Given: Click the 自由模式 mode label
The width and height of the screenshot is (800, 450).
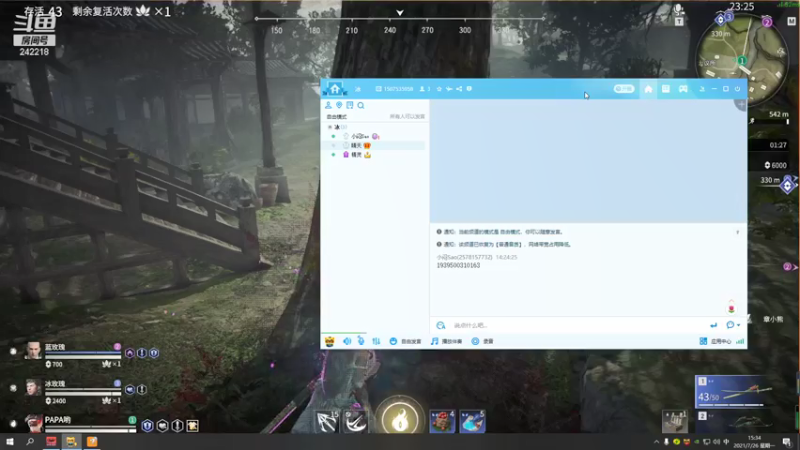Looking at the screenshot, I should coord(337,117).
